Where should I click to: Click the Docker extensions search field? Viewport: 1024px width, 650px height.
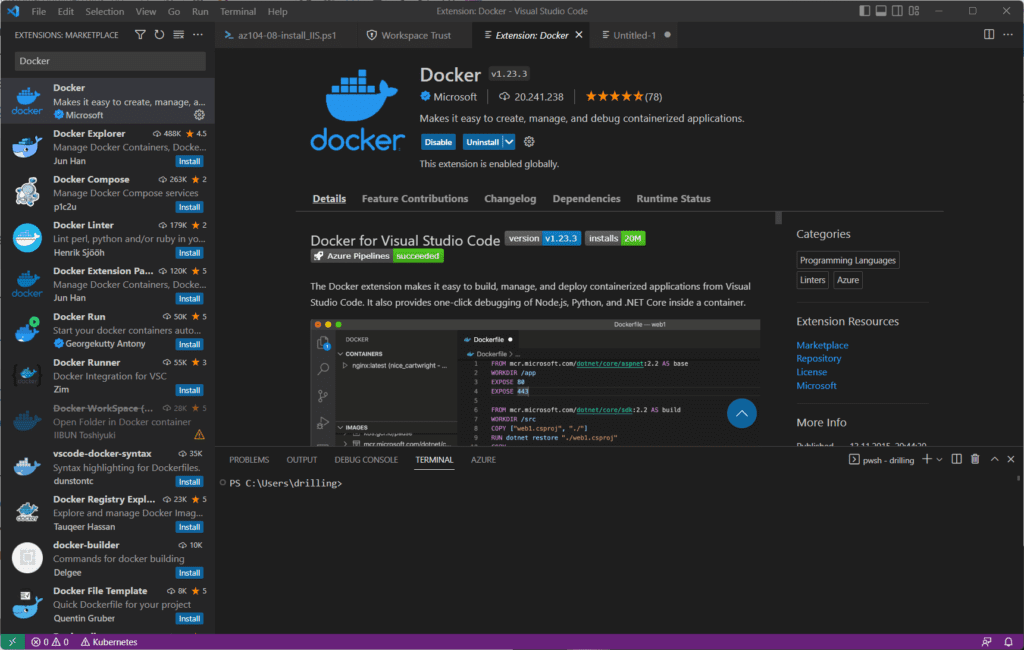click(x=110, y=61)
